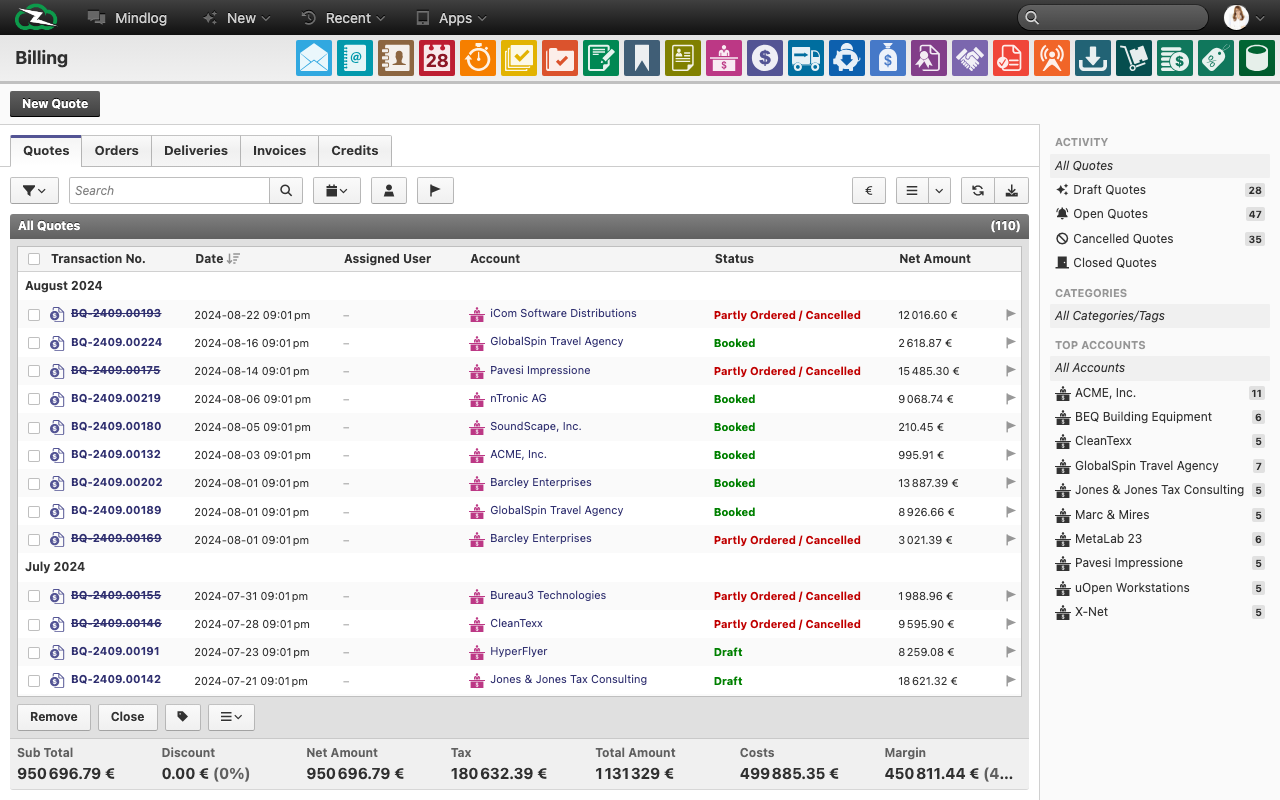Open the orange stopwatch Time Tracking icon

[478, 58]
